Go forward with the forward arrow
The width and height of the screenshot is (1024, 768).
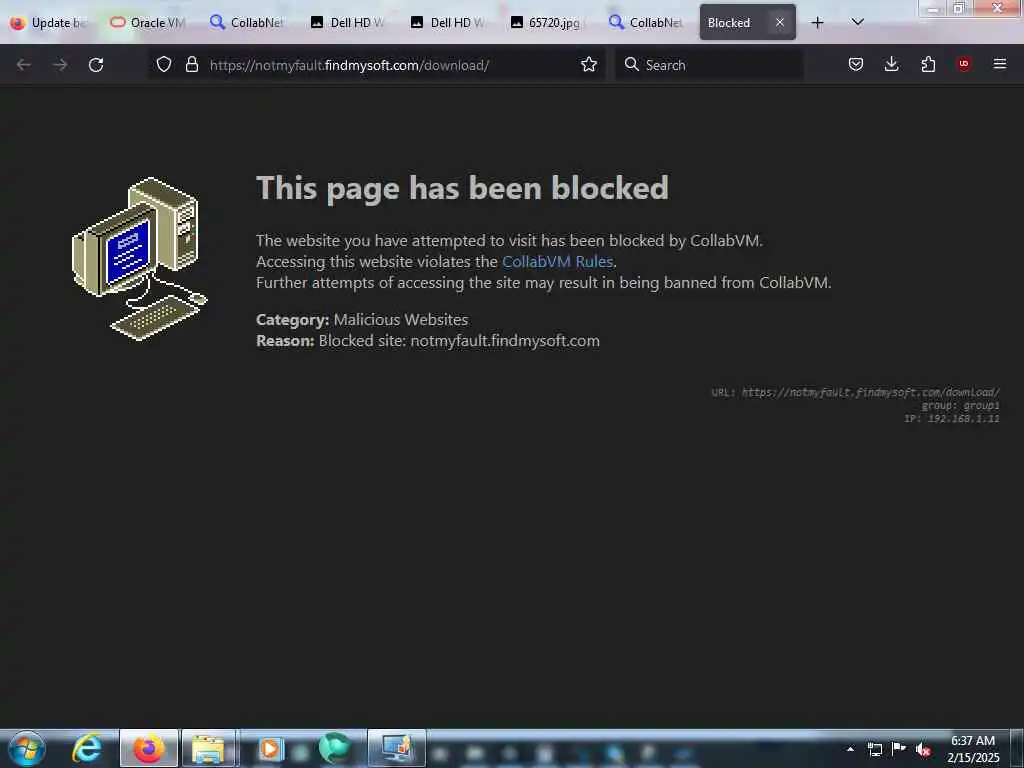[x=60, y=65]
